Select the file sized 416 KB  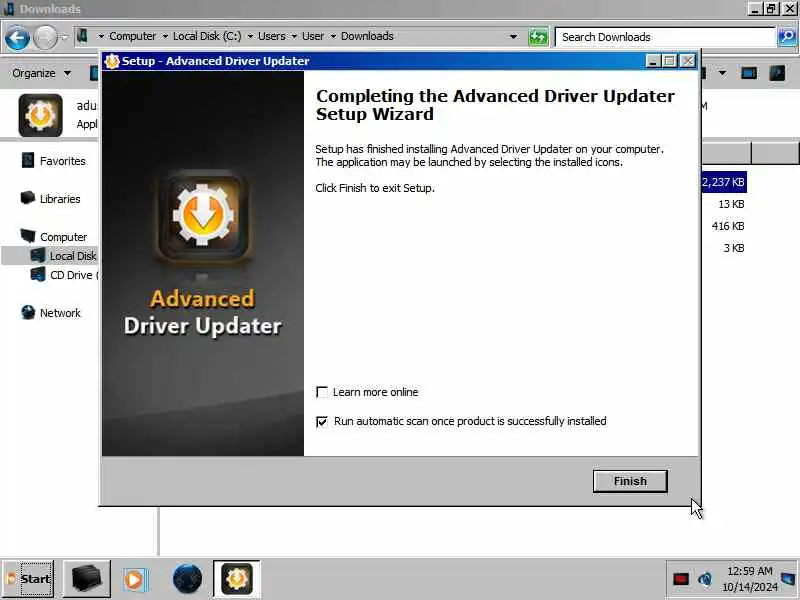pos(728,226)
